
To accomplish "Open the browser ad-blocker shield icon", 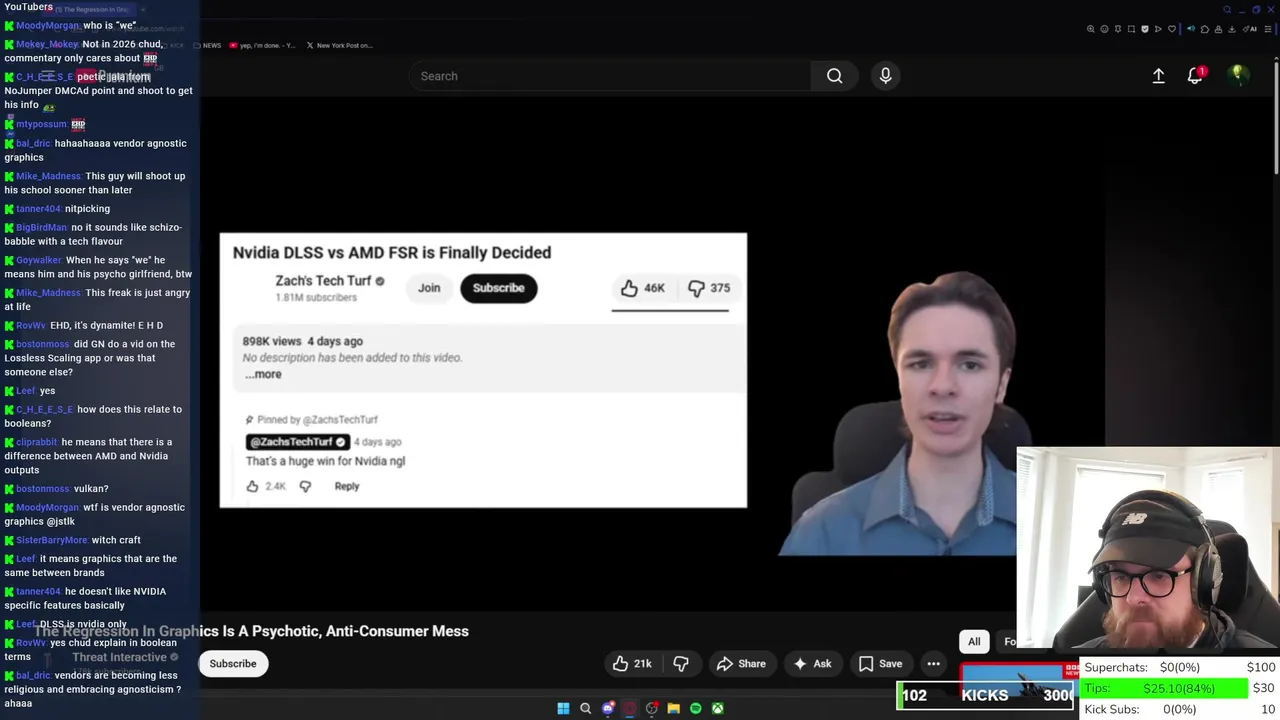I will (1145, 29).
